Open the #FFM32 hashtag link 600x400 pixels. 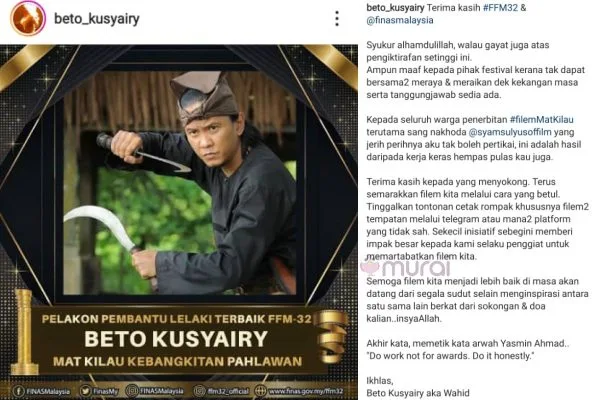(x=500, y=8)
